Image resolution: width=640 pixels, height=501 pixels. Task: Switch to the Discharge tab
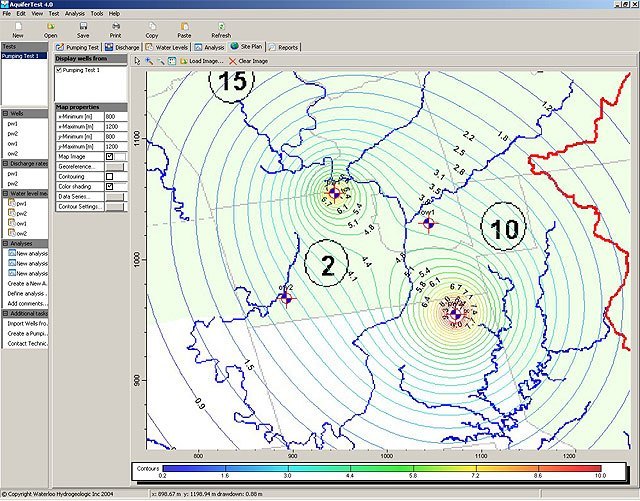coord(122,47)
